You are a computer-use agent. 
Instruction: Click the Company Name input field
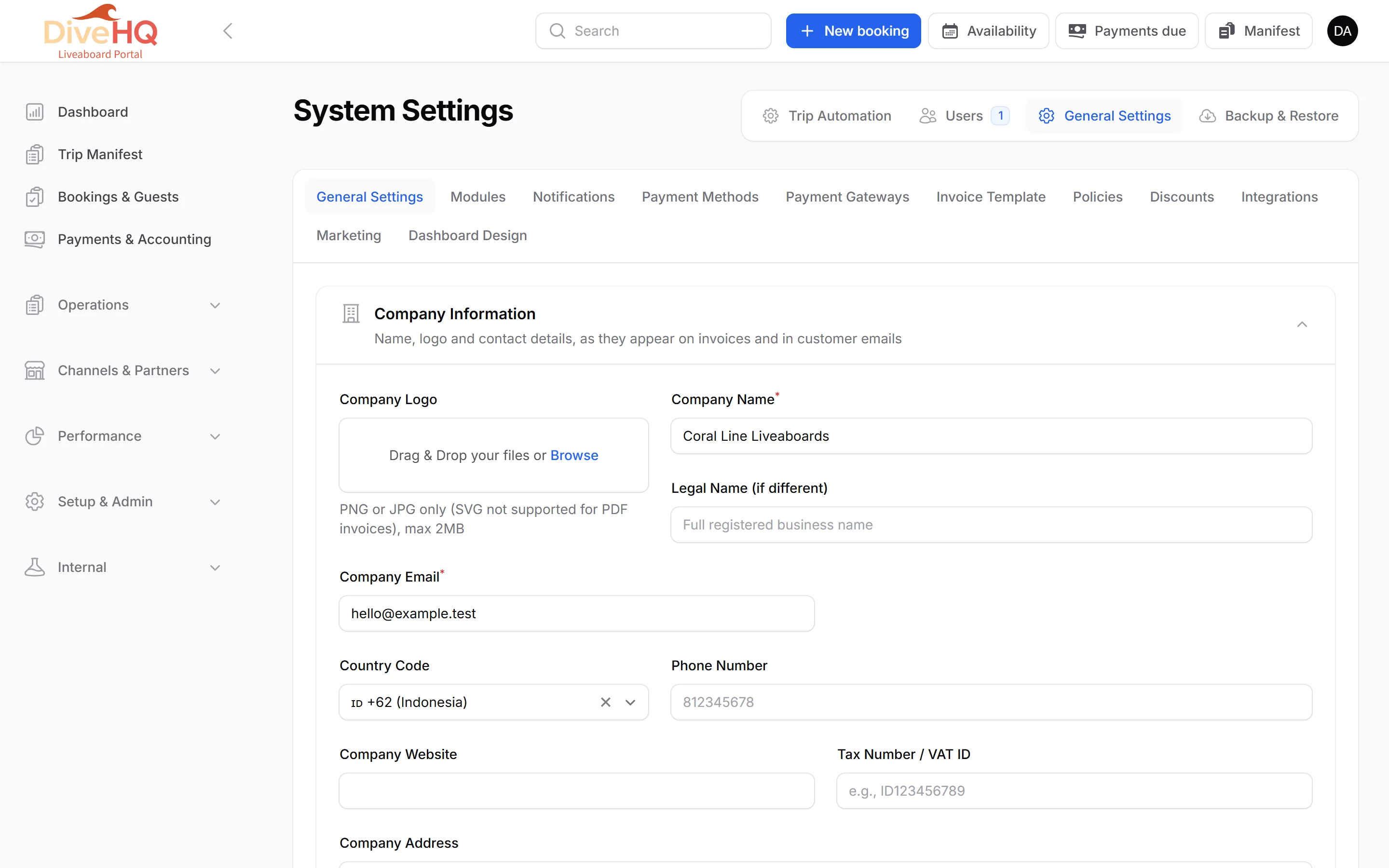(991, 436)
